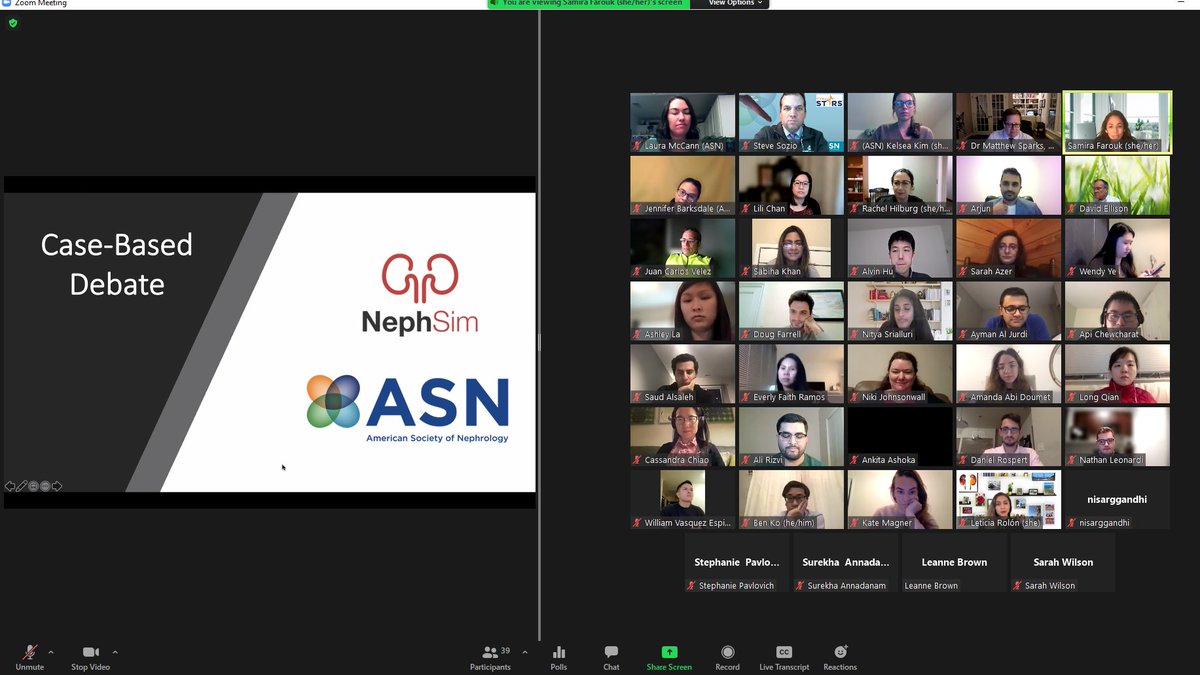Click muted mic icon beside Steve Sozio
Screen dimensions: 1200x675
[x=746, y=146]
